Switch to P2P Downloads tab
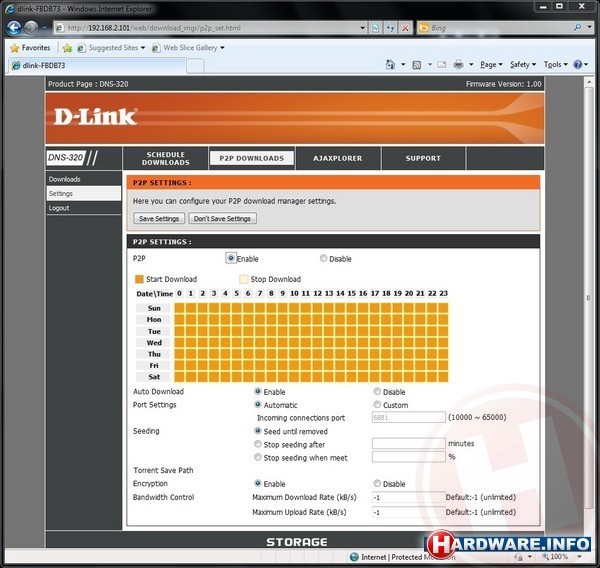The height and width of the screenshot is (568, 600). 252,158
